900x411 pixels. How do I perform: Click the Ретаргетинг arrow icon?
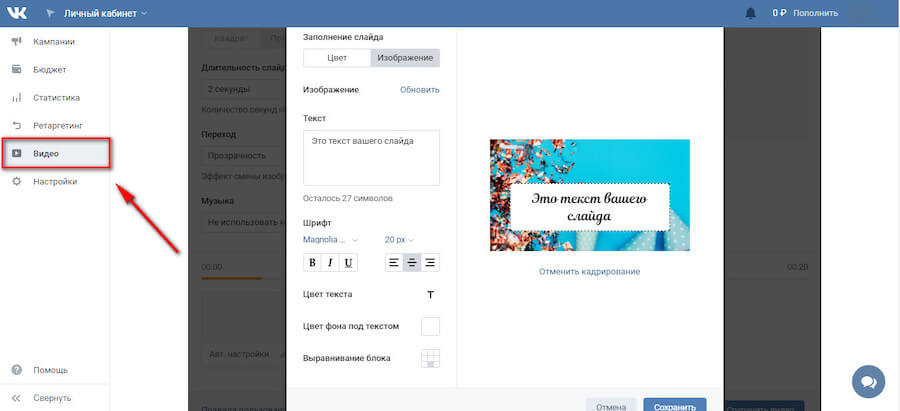point(17,125)
